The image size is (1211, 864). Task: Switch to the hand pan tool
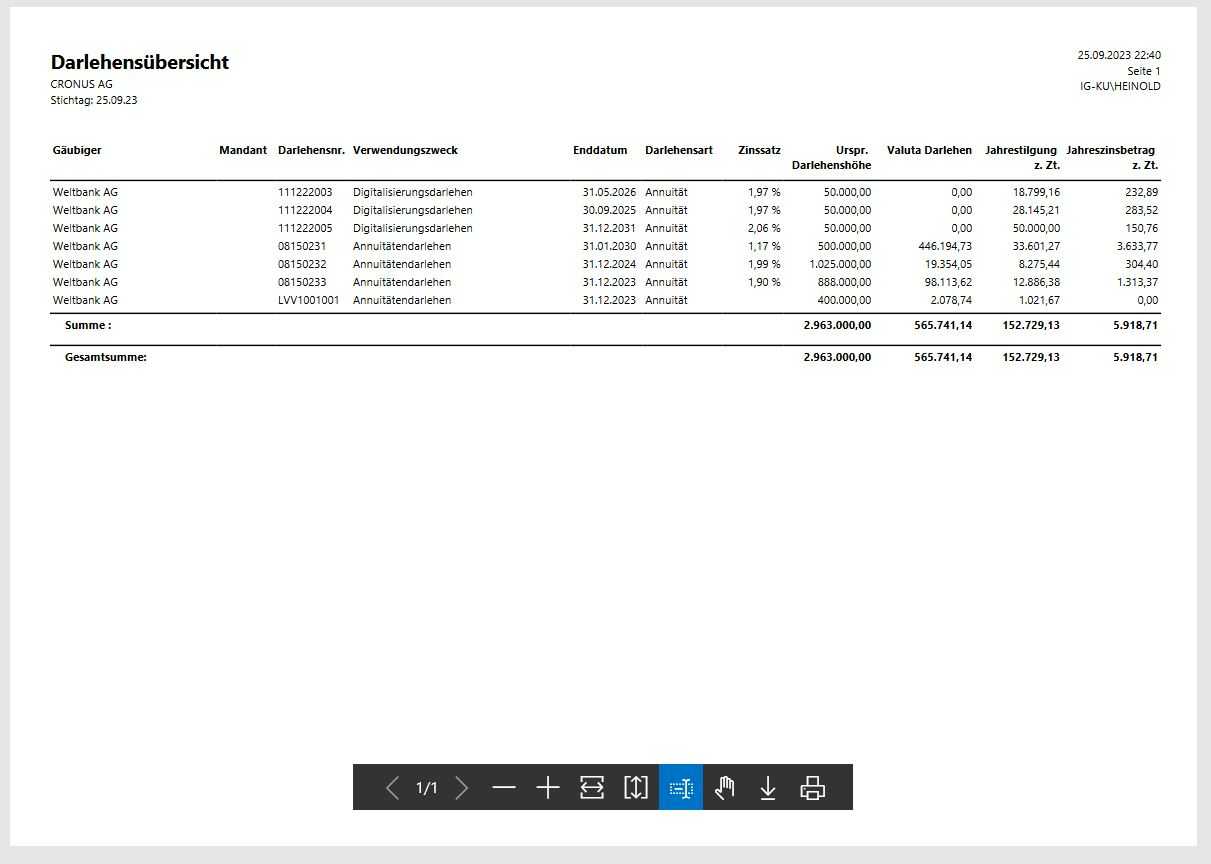point(725,788)
